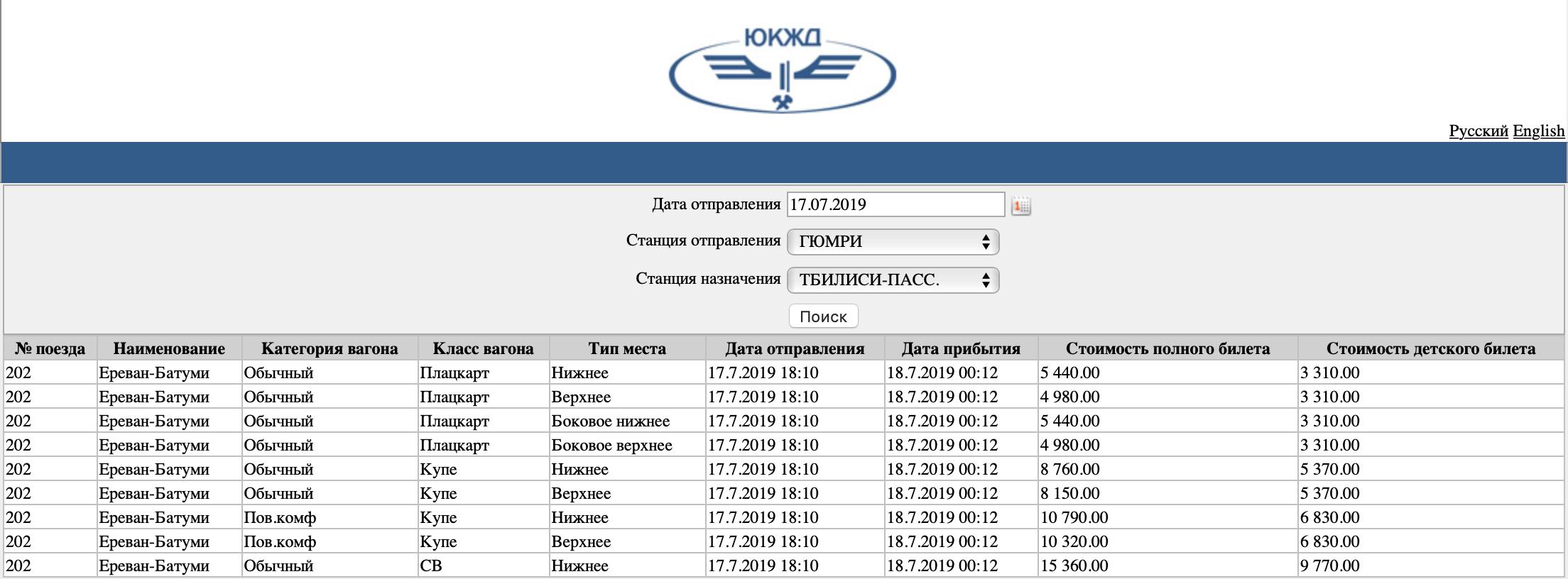Switch language to English
The image size is (1568, 579).
[1538, 131]
